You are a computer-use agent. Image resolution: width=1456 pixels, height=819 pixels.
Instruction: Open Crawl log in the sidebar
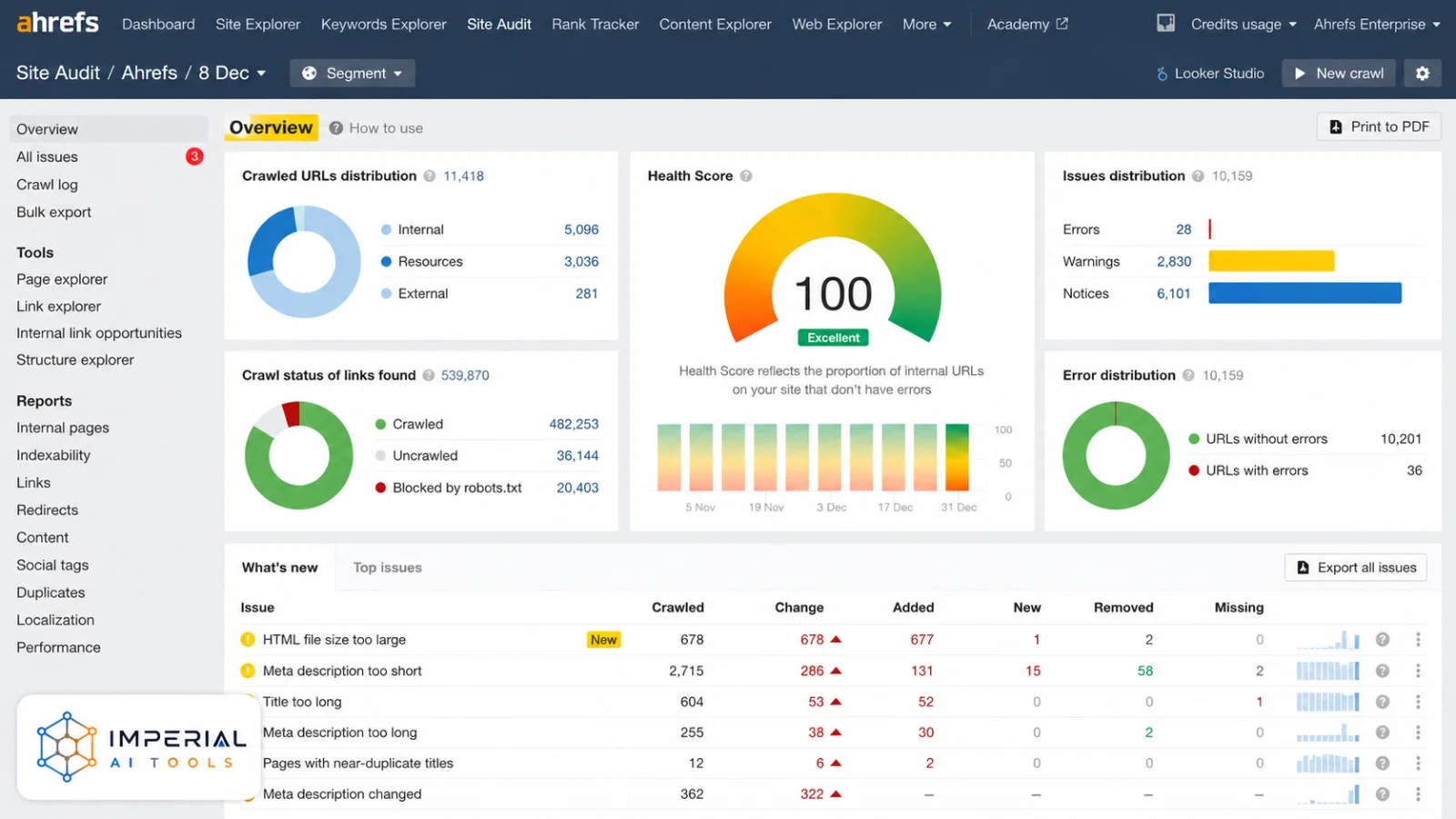pos(47,185)
